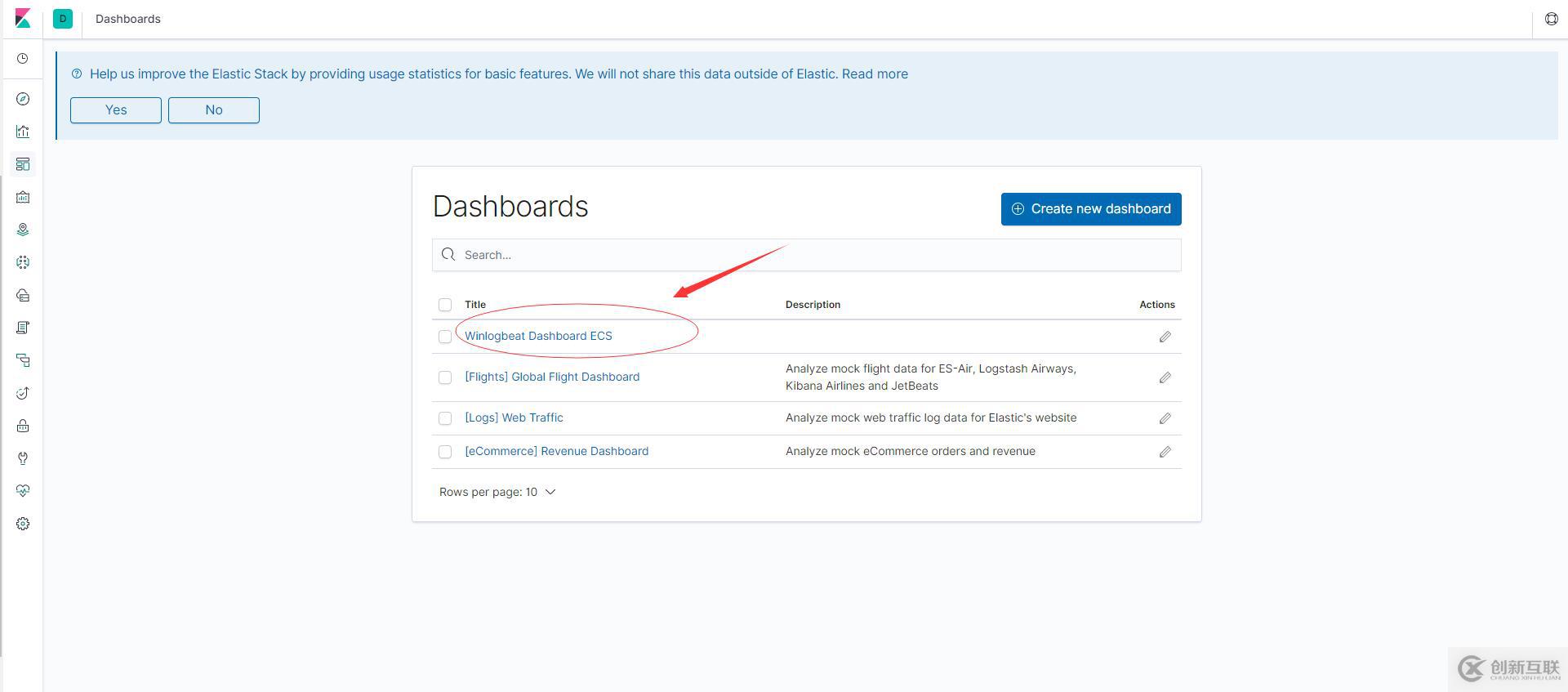
Task: Click Yes on usage statistics banner
Action: point(116,110)
